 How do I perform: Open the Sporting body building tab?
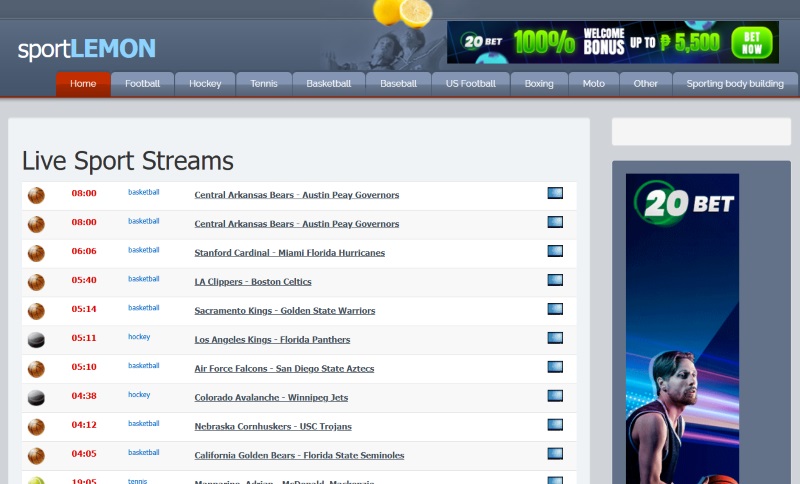point(735,84)
